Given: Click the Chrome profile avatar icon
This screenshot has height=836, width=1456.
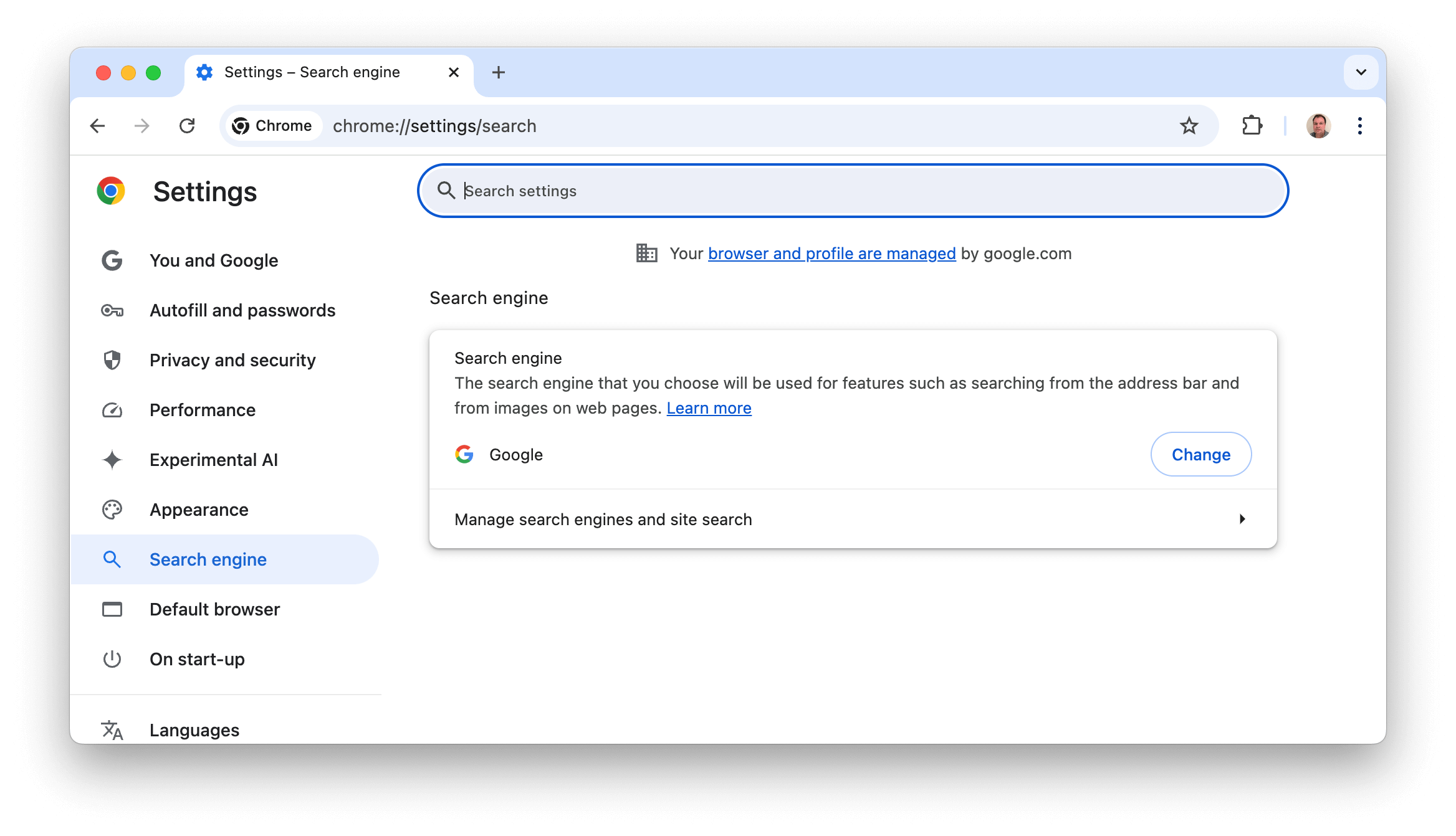Looking at the screenshot, I should 1318,125.
